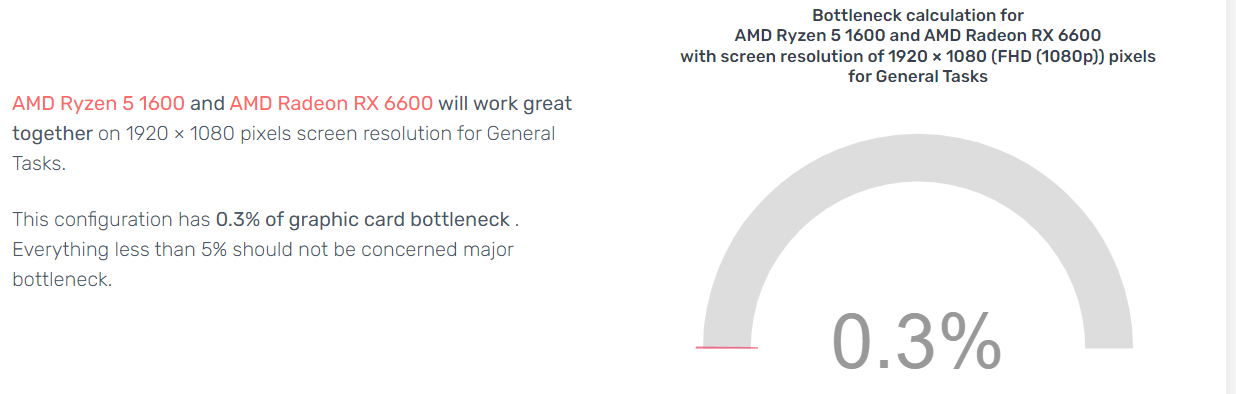The image size is (1236, 394).
Task: Click the right end of the gauge arc
Action: coord(1109,340)
